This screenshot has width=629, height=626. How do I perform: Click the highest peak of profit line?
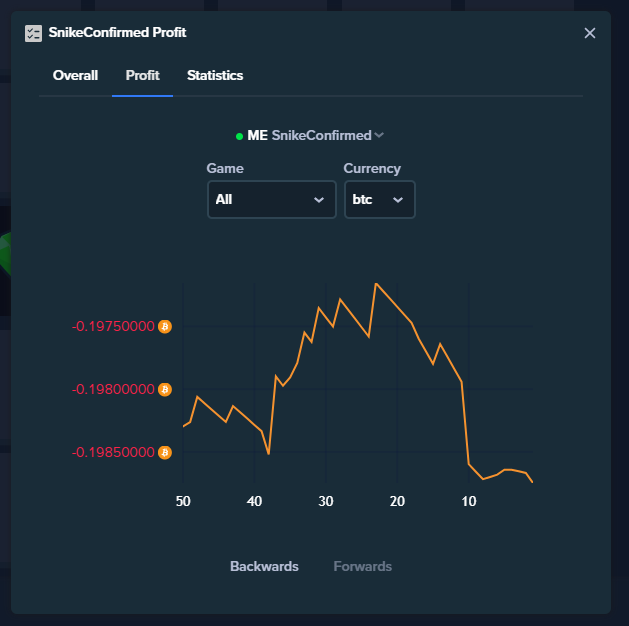[376, 284]
